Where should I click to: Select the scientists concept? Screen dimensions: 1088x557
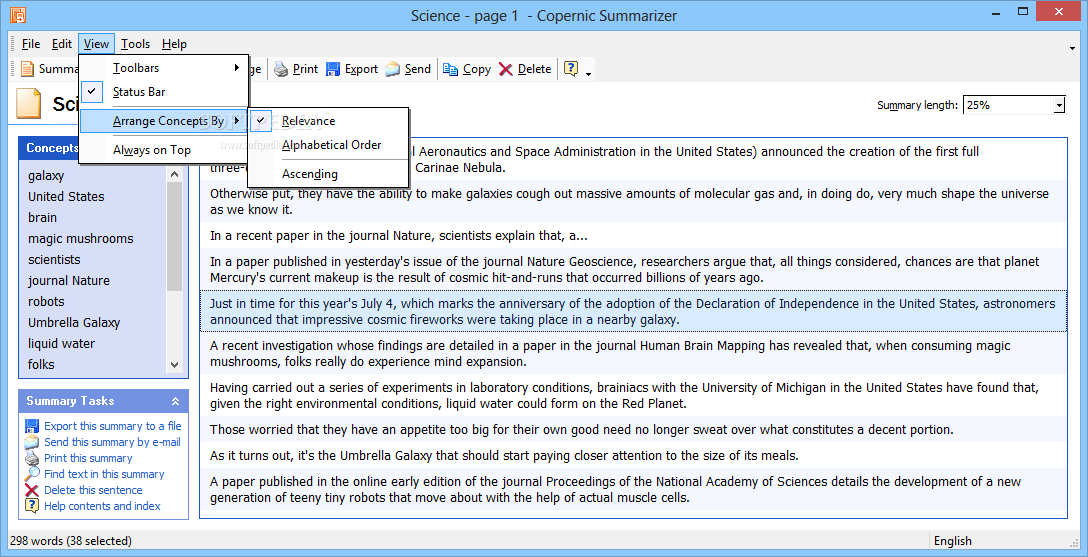(54, 259)
